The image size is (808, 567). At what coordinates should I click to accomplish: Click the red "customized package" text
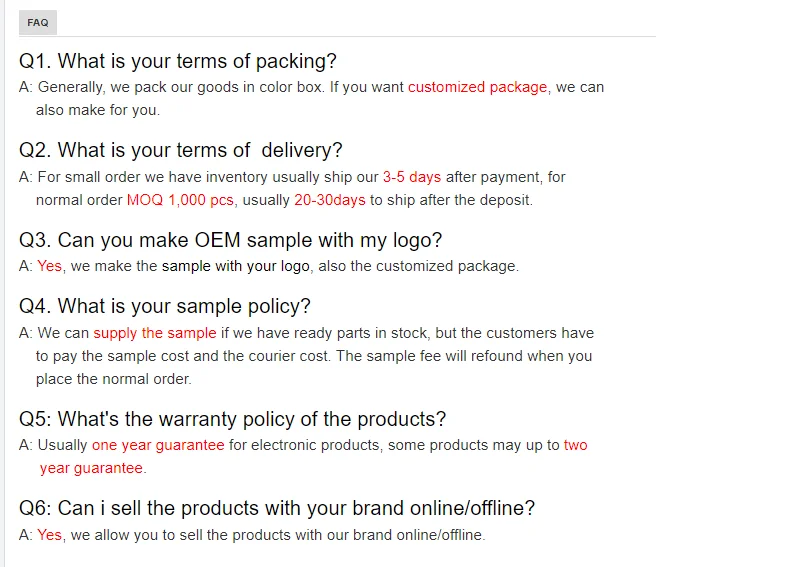coord(477,87)
